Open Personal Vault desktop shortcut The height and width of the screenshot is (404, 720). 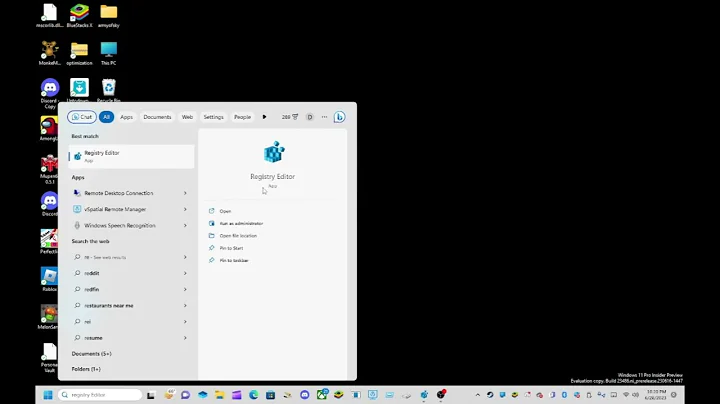pyautogui.click(x=50, y=358)
